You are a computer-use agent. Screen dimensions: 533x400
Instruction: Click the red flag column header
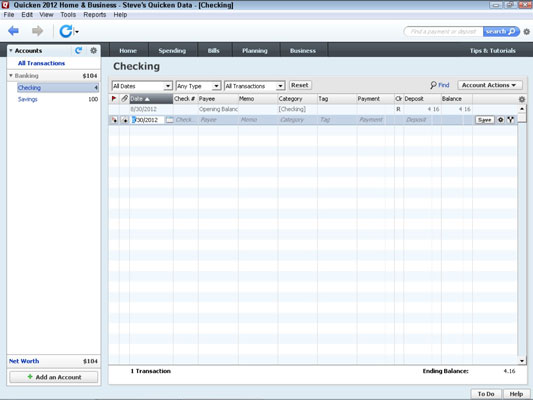click(114, 99)
